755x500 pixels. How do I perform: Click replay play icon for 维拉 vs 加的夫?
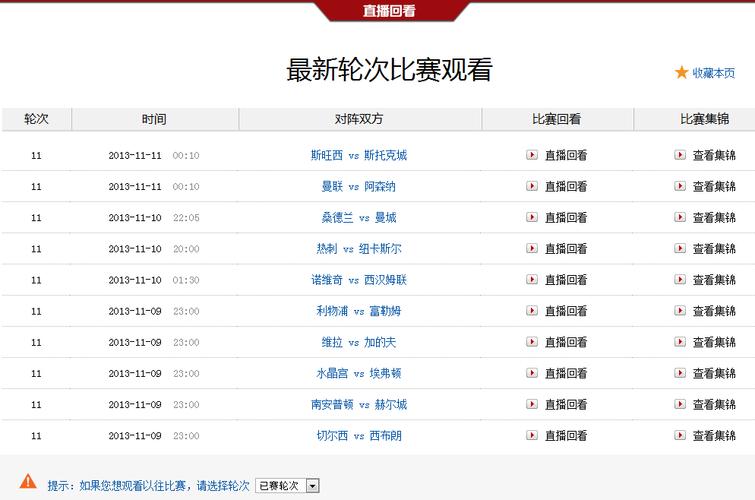[532, 342]
